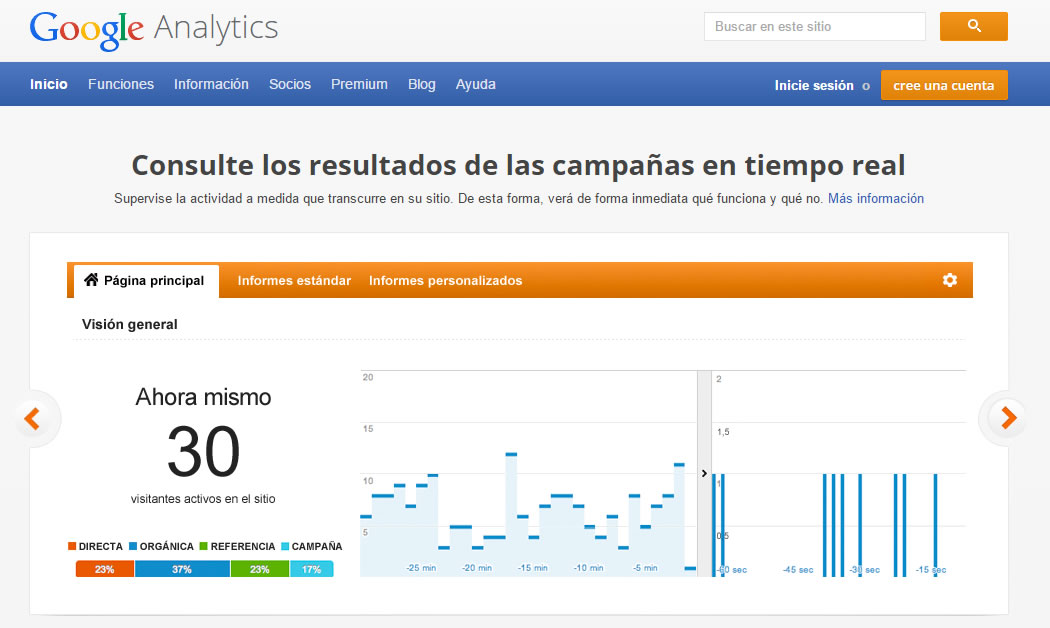
Task: Switch to the Informes estándar tab
Action: (x=294, y=281)
